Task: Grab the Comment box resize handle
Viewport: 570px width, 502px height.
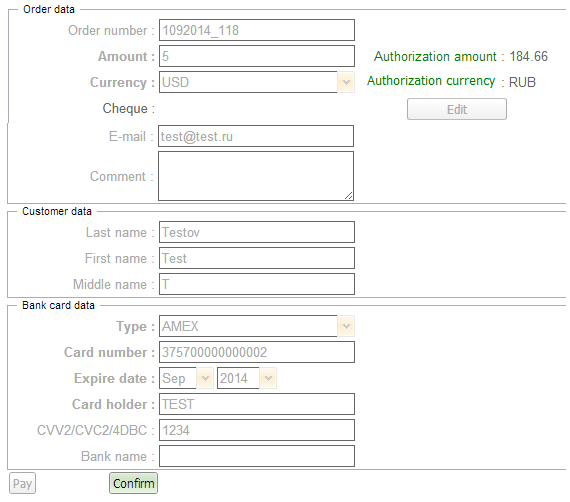Action: point(349,196)
